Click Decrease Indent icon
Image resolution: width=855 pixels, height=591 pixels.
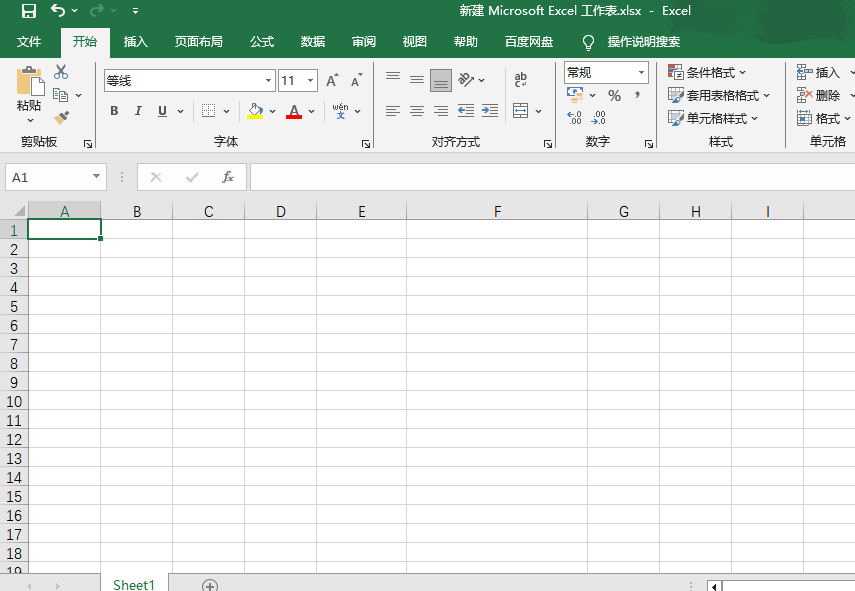point(466,111)
